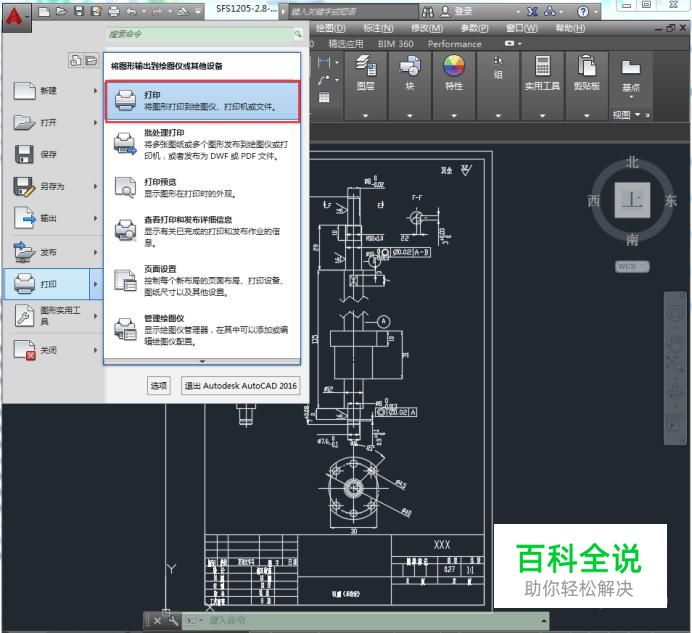Select 打开 in the application menu

pos(53,123)
